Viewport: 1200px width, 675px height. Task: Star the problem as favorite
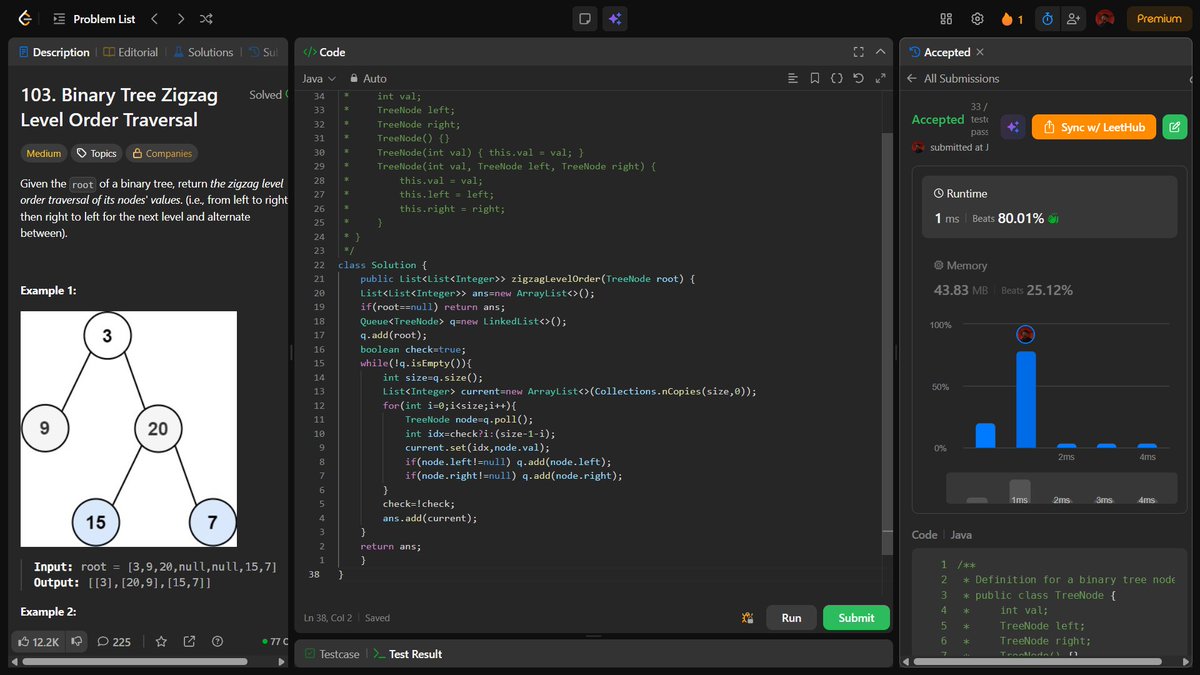(x=161, y=642)
